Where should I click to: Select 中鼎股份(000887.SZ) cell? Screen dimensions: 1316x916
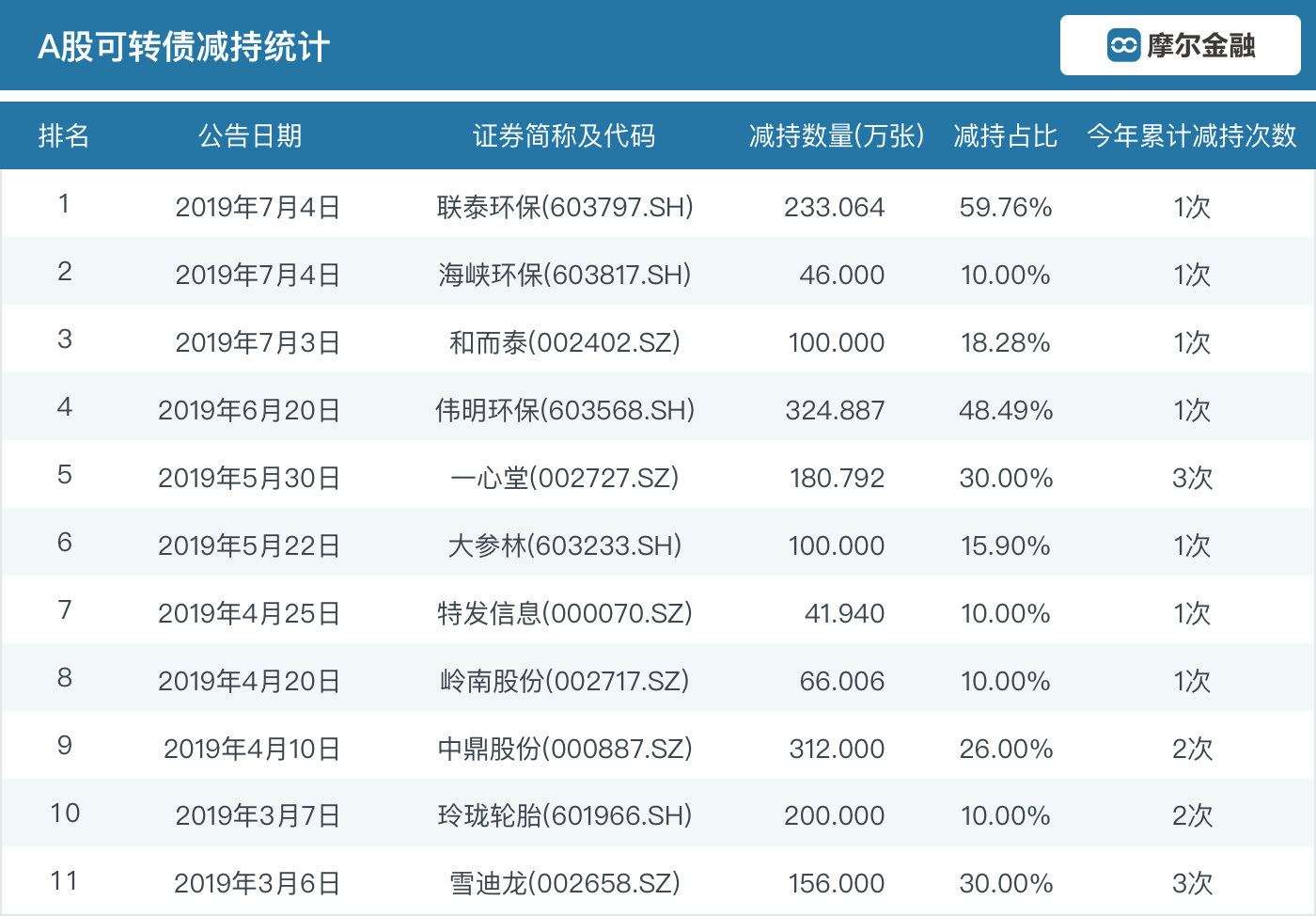565,749
